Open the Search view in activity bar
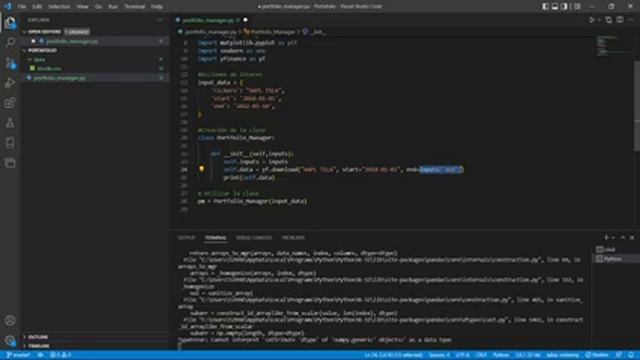 (x=10, y=42)
